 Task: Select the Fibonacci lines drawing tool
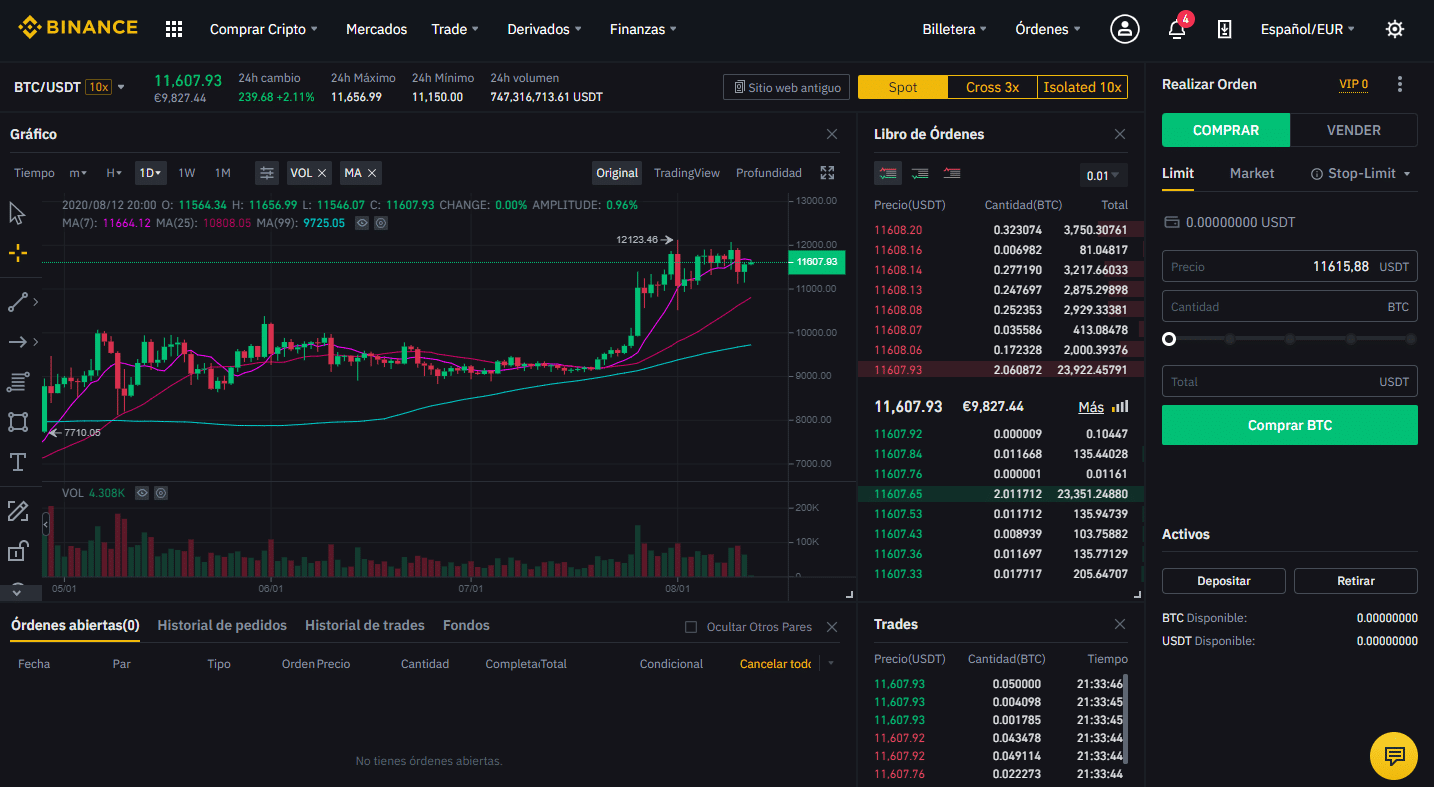point(17,381)
